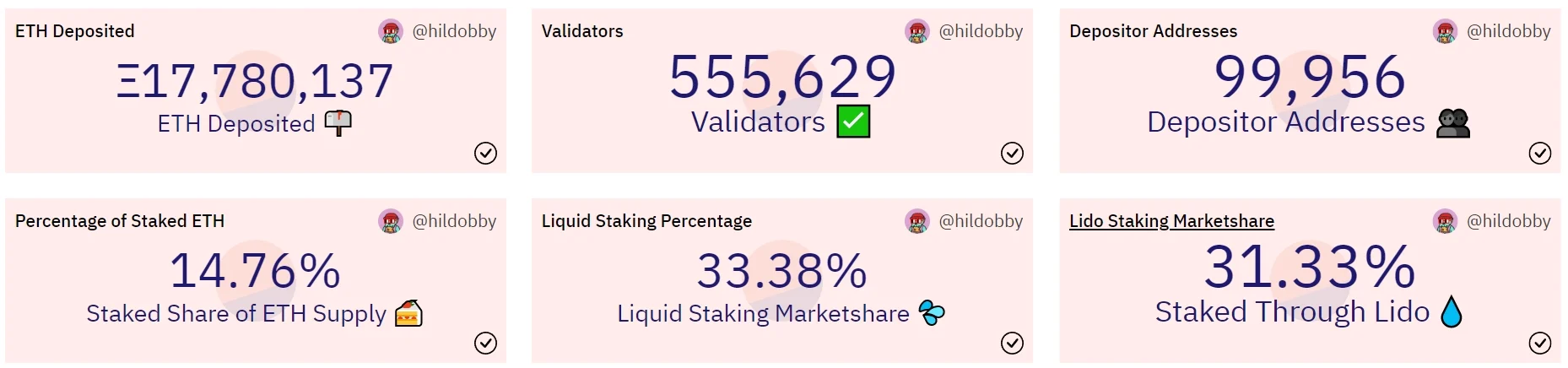Click hildobby avatar on ETH Deposited card
1568x368 pixels.
391,32
